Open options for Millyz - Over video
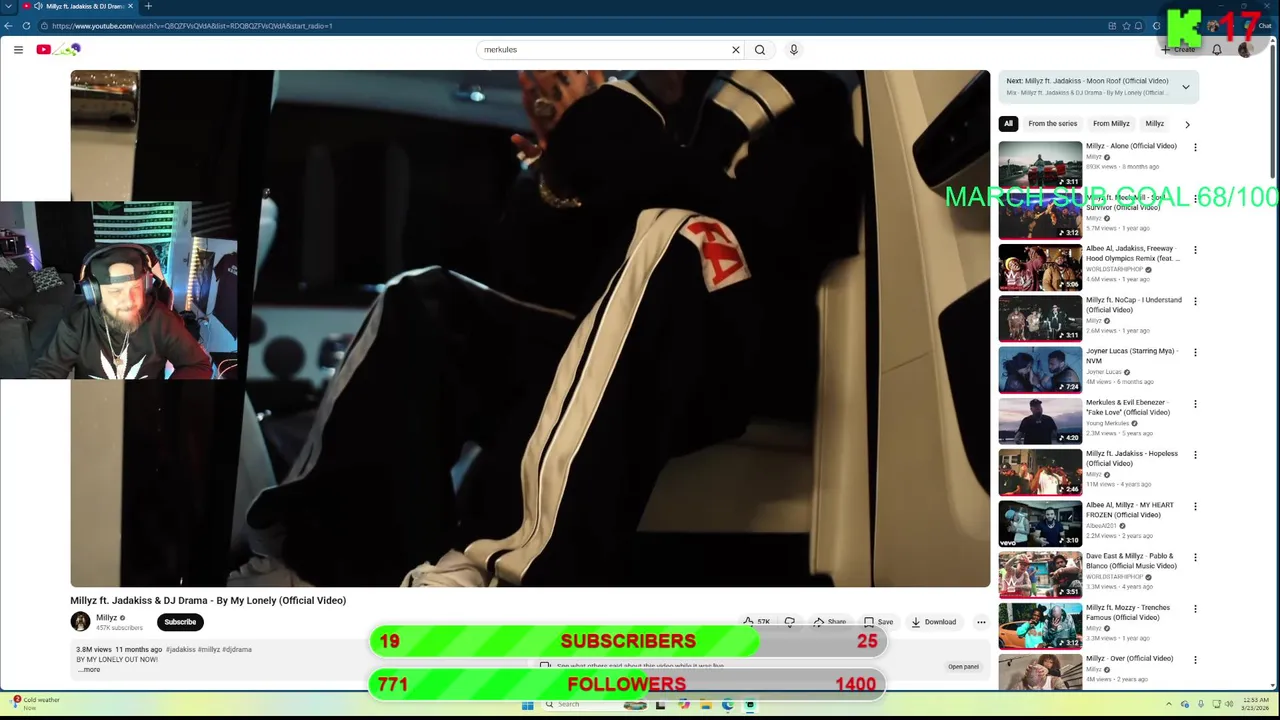The width and height of the screenshot is (1280, 720). (1195, 660)
